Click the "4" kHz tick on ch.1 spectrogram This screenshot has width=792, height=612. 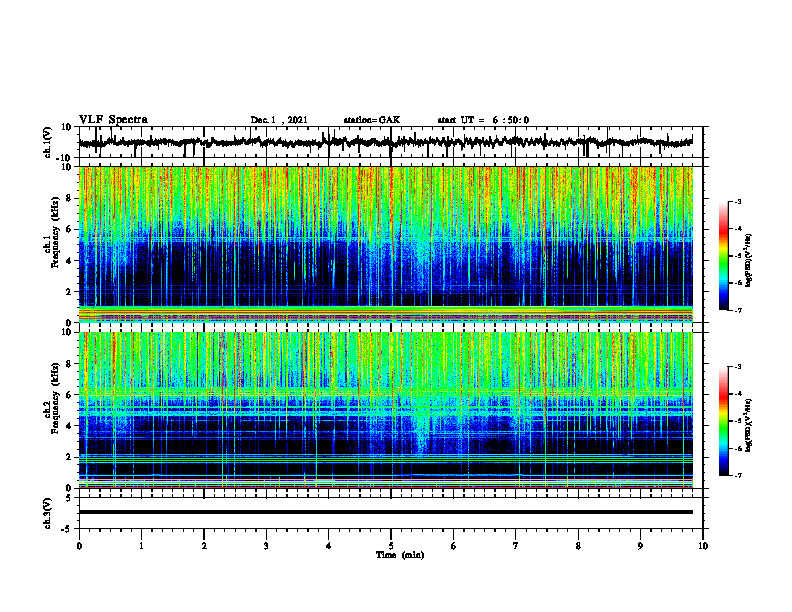69,261
